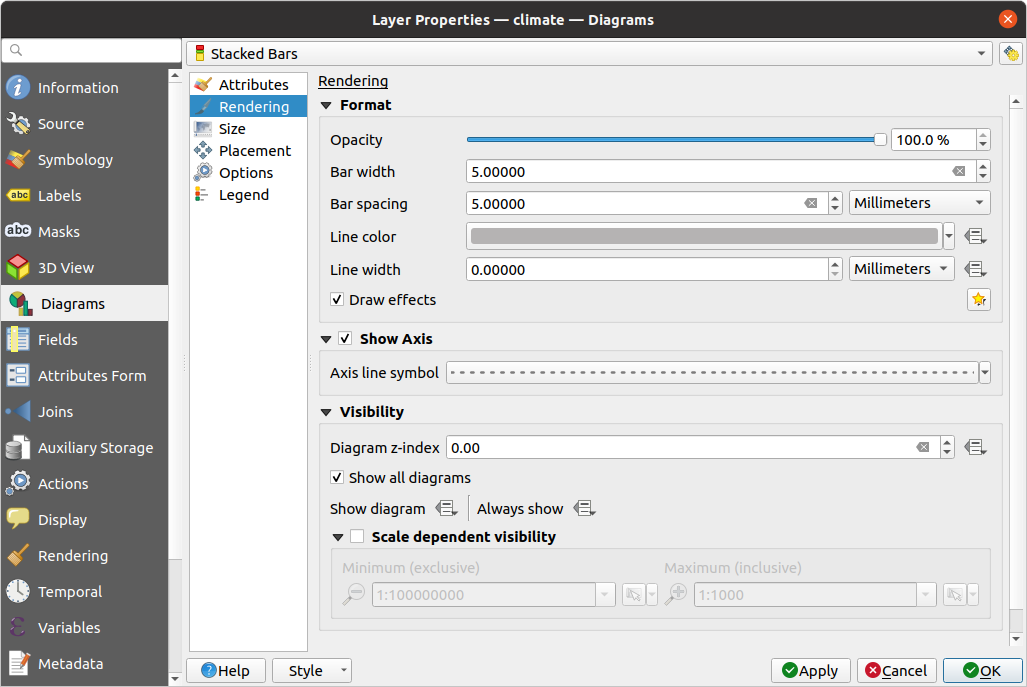Open the Axis line symbol dropdown
1027x687 pixels.
pos(984,372)
